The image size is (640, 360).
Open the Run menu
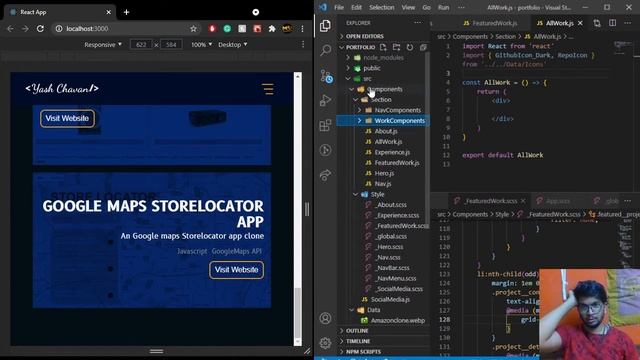(x=444, y=7)
